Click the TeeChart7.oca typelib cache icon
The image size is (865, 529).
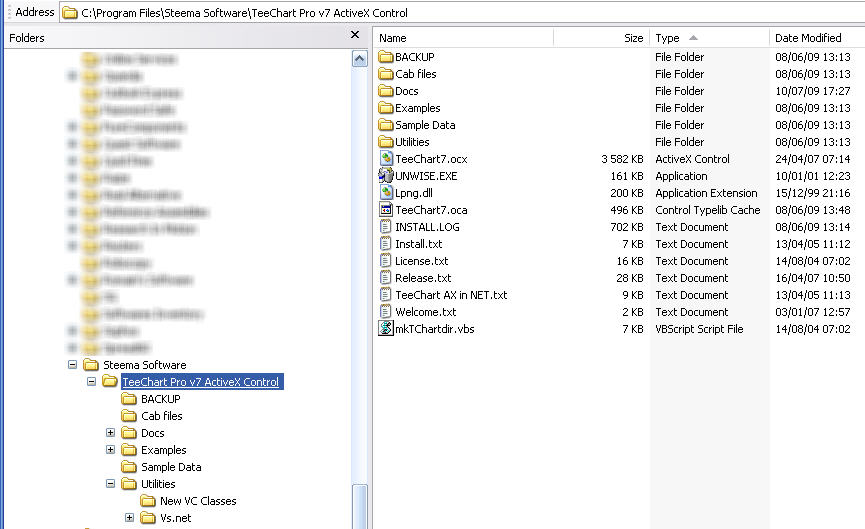click(x=386, y=210)
